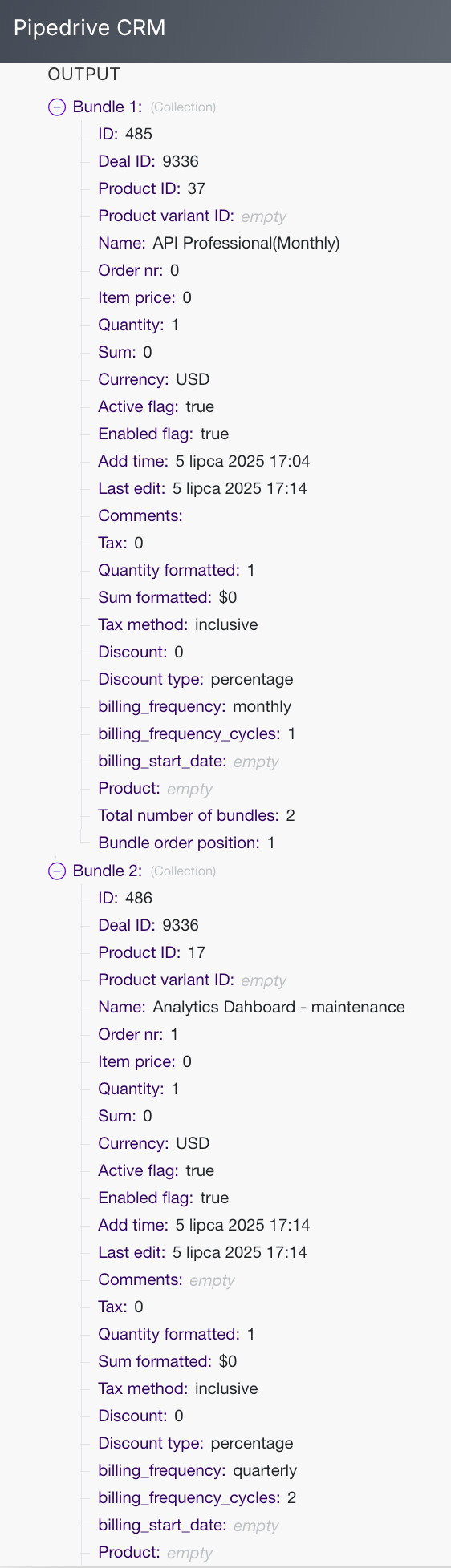Select Total number of bundles row

click(x=197, y=815)
